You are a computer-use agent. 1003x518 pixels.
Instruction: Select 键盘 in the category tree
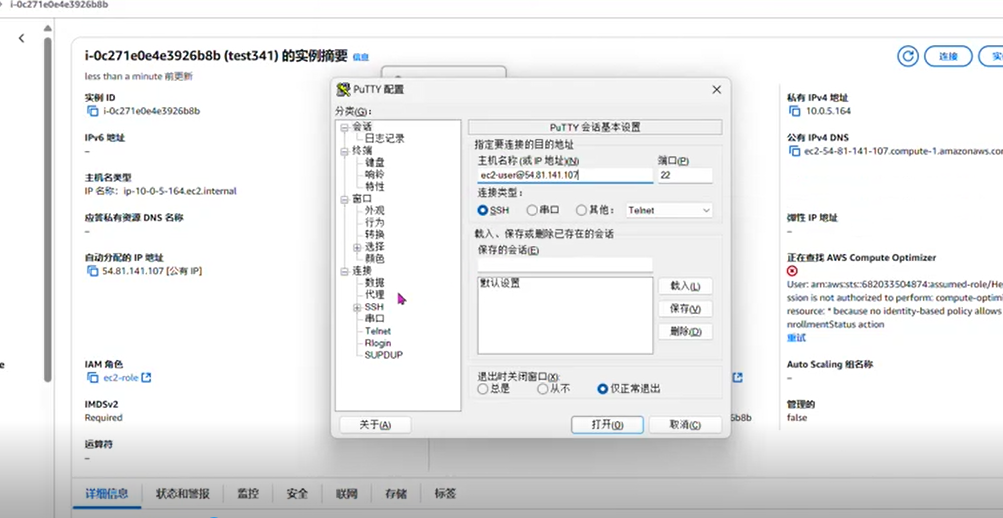pos(375,163)
